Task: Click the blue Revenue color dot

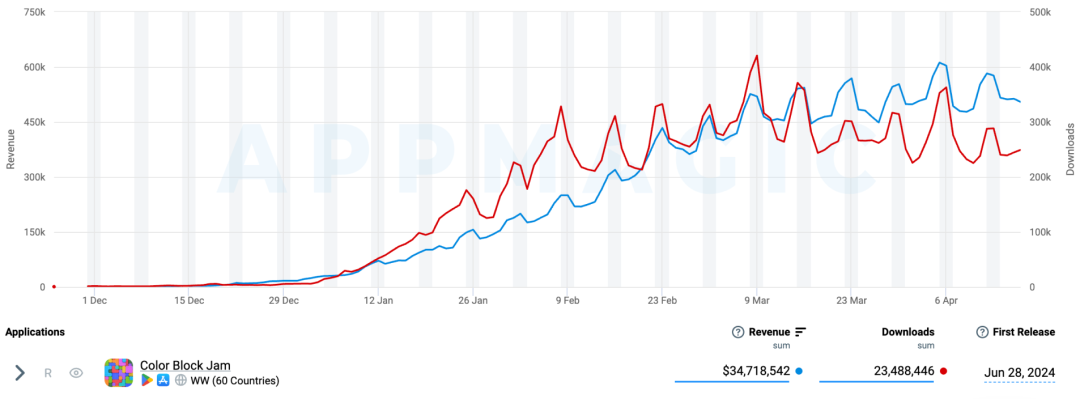Action: pos(799,371)
